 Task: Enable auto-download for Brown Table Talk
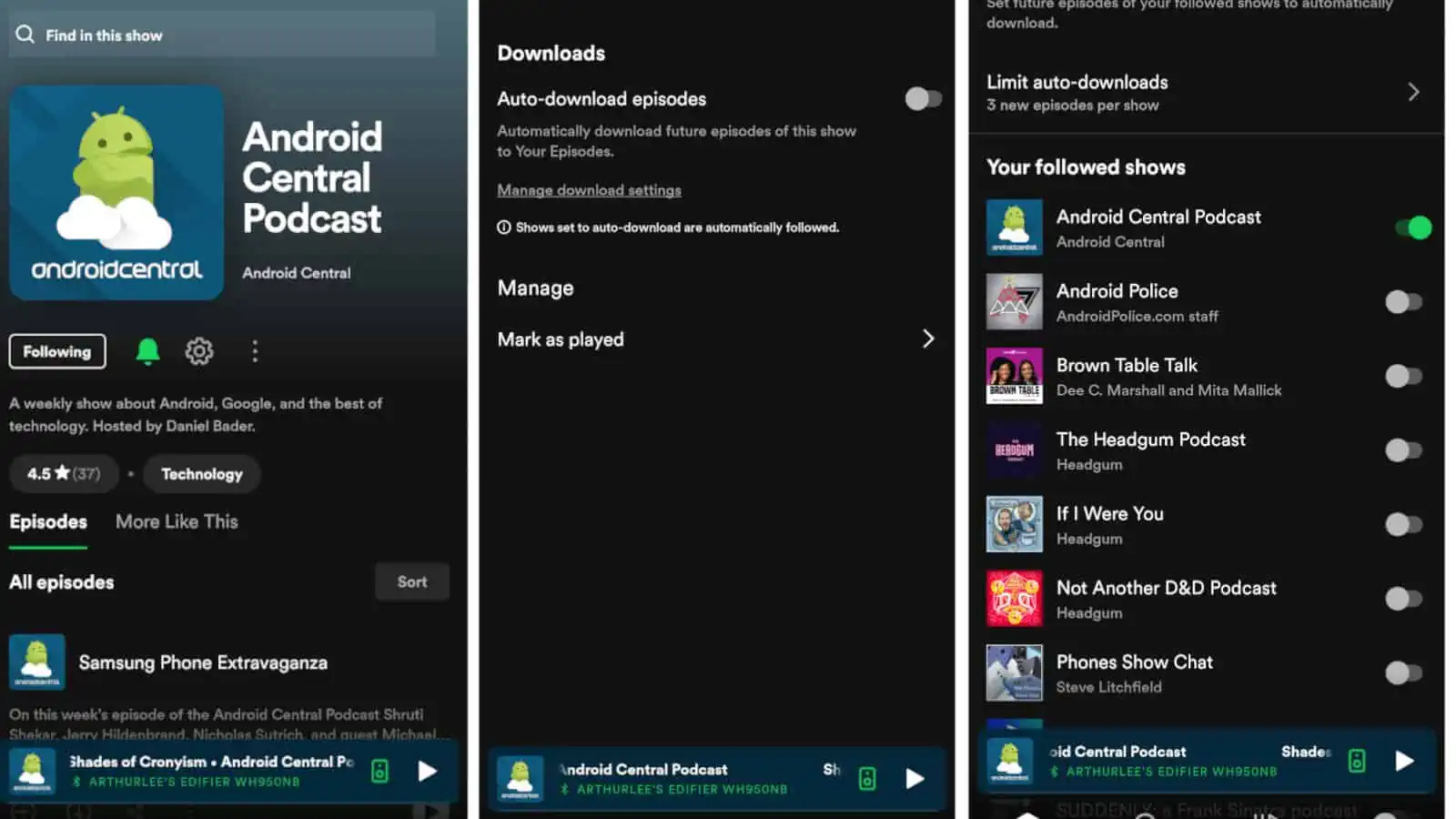(1402, 376)
